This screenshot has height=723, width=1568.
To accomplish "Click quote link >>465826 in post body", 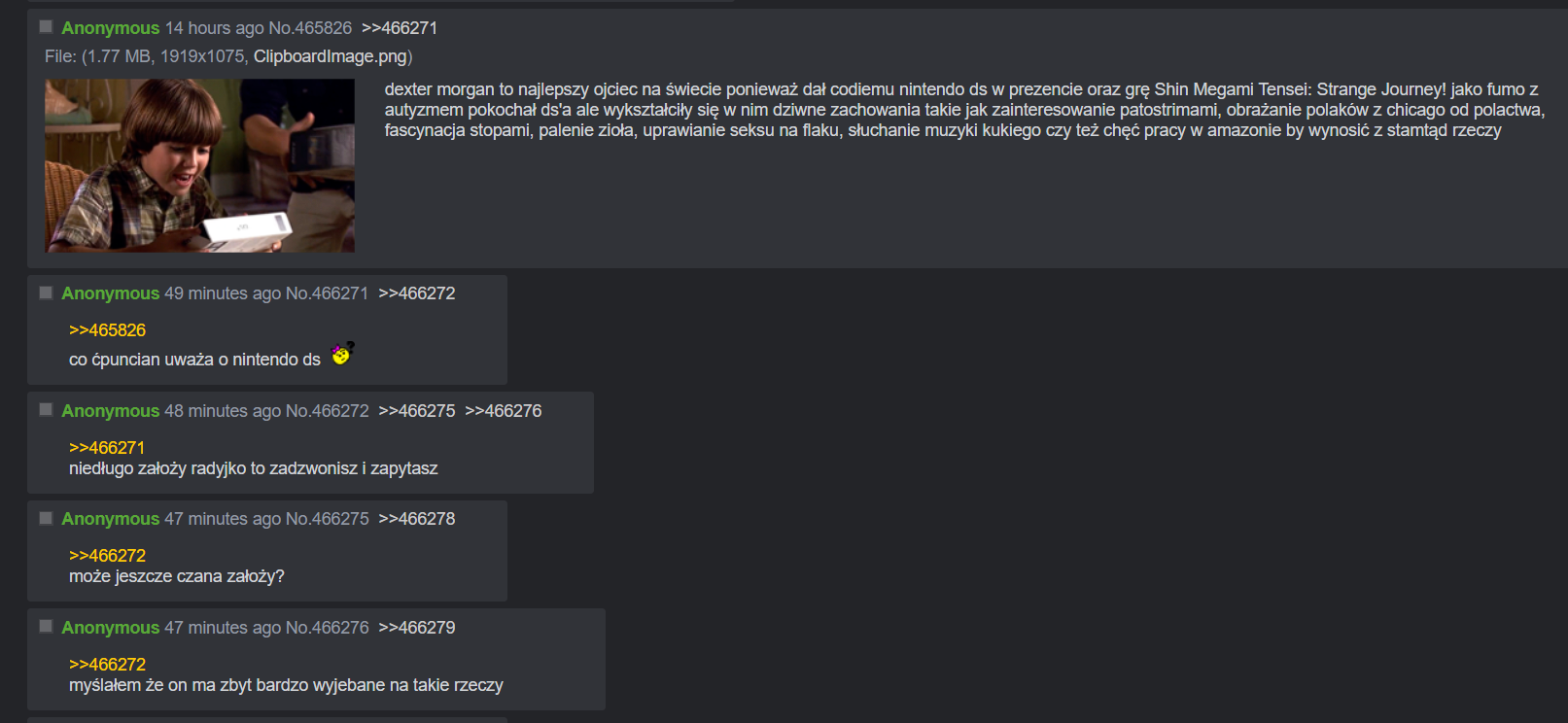I will click(x=107, y=330).
